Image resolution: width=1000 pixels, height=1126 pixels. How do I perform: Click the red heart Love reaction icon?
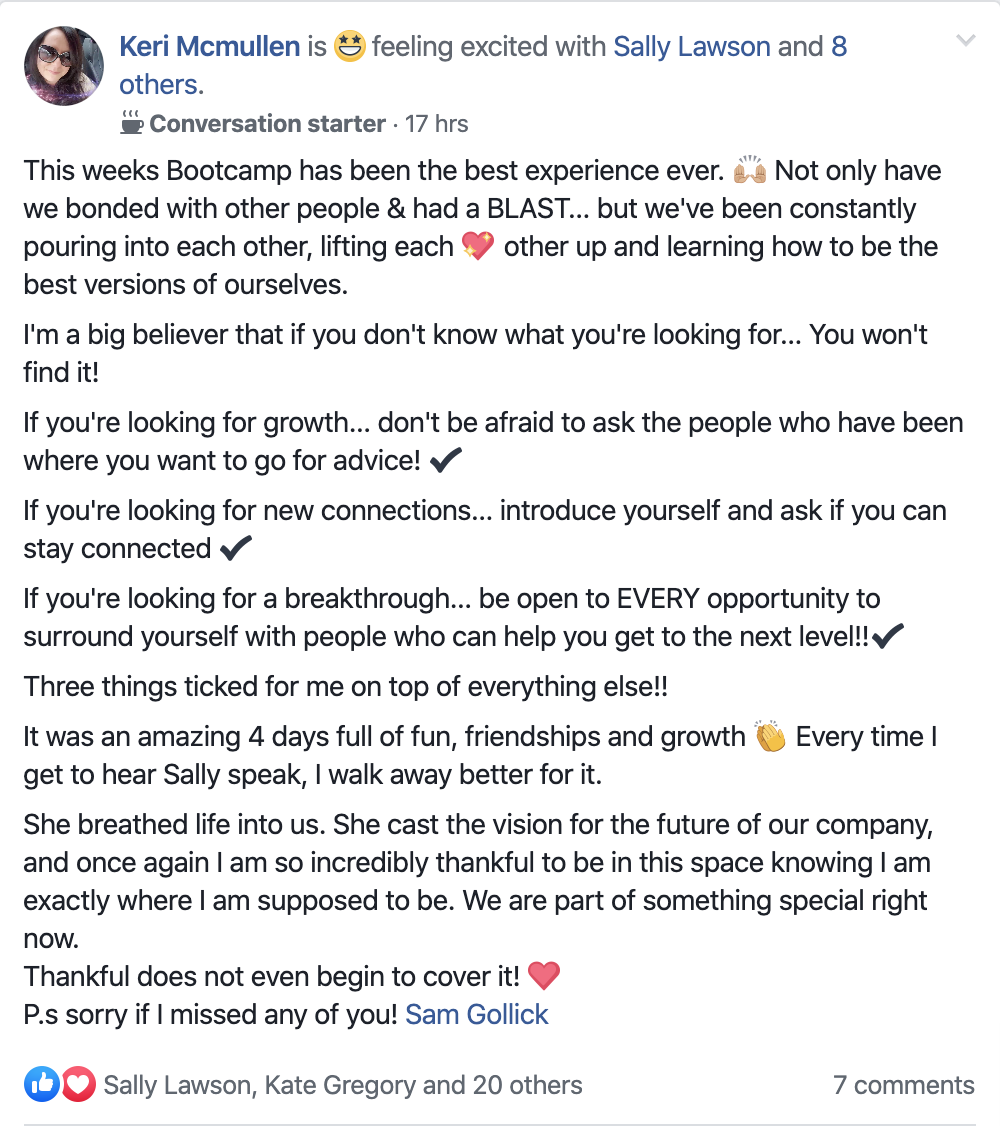click(x=78, y=1084)
